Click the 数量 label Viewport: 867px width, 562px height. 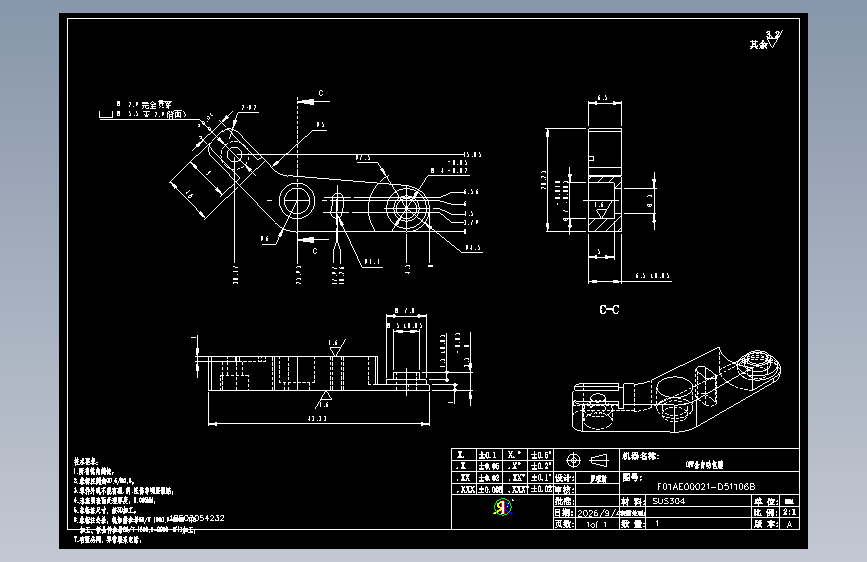point(633,524)
